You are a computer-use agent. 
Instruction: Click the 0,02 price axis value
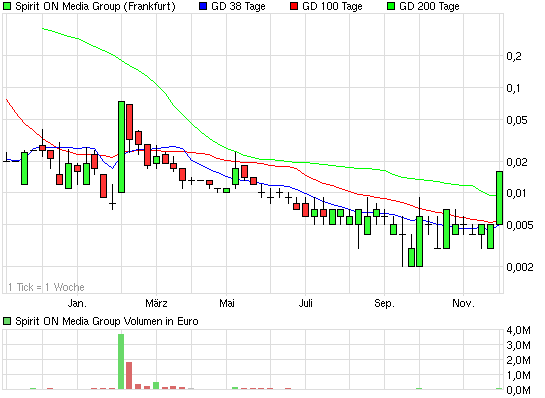click(x=517, y=162)
